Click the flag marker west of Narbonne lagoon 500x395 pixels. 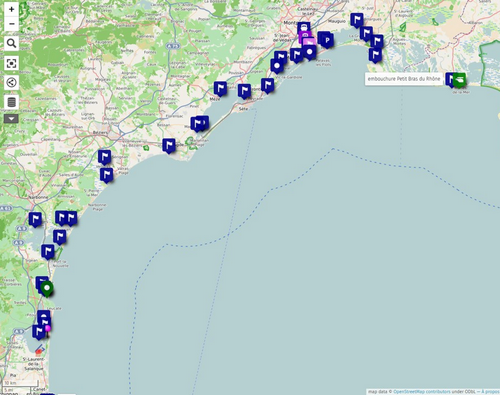(x=35, y=220)
